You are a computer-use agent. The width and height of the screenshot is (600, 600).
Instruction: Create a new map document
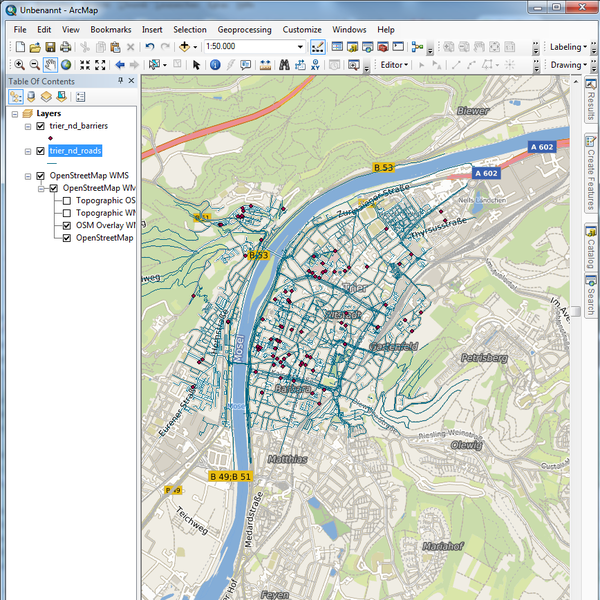(x=20, y=47)
